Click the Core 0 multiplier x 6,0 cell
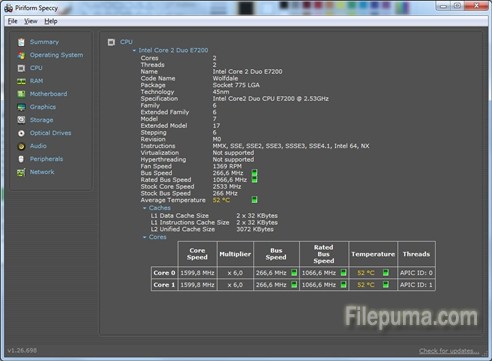492x361 pixels. 235,273
